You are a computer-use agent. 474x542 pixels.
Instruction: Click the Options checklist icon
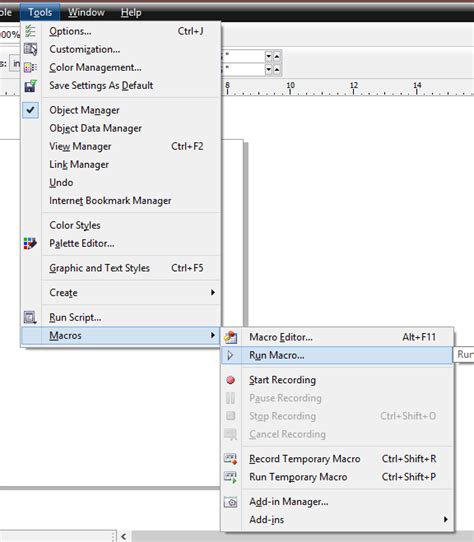point(30,31)
